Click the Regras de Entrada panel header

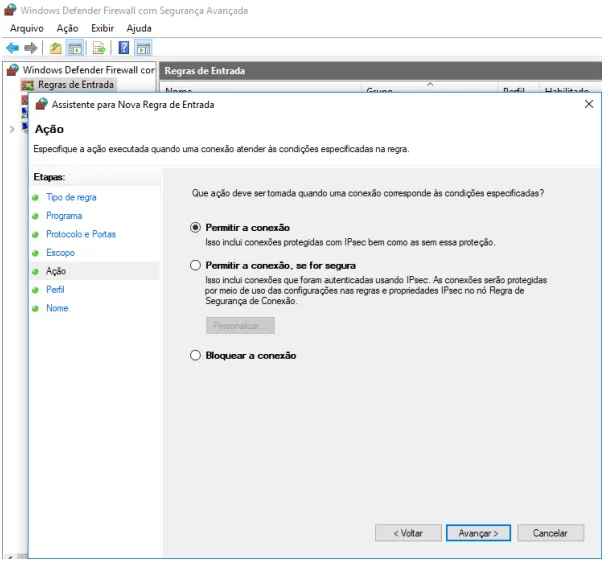pyautogui.click(x=380, y=71)
